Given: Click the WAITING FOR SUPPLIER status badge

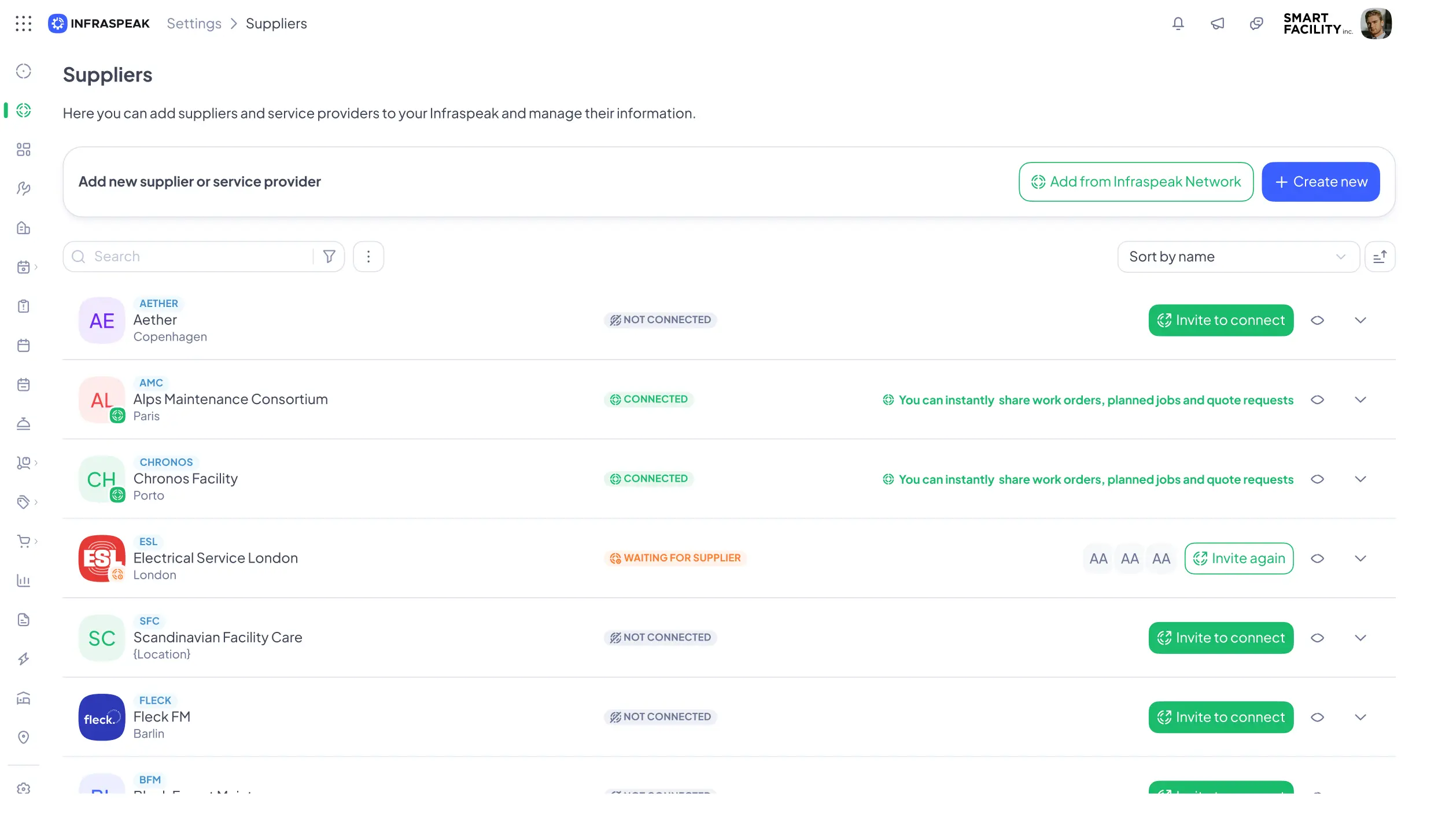Looking at the screenshot, I should 675,558.
